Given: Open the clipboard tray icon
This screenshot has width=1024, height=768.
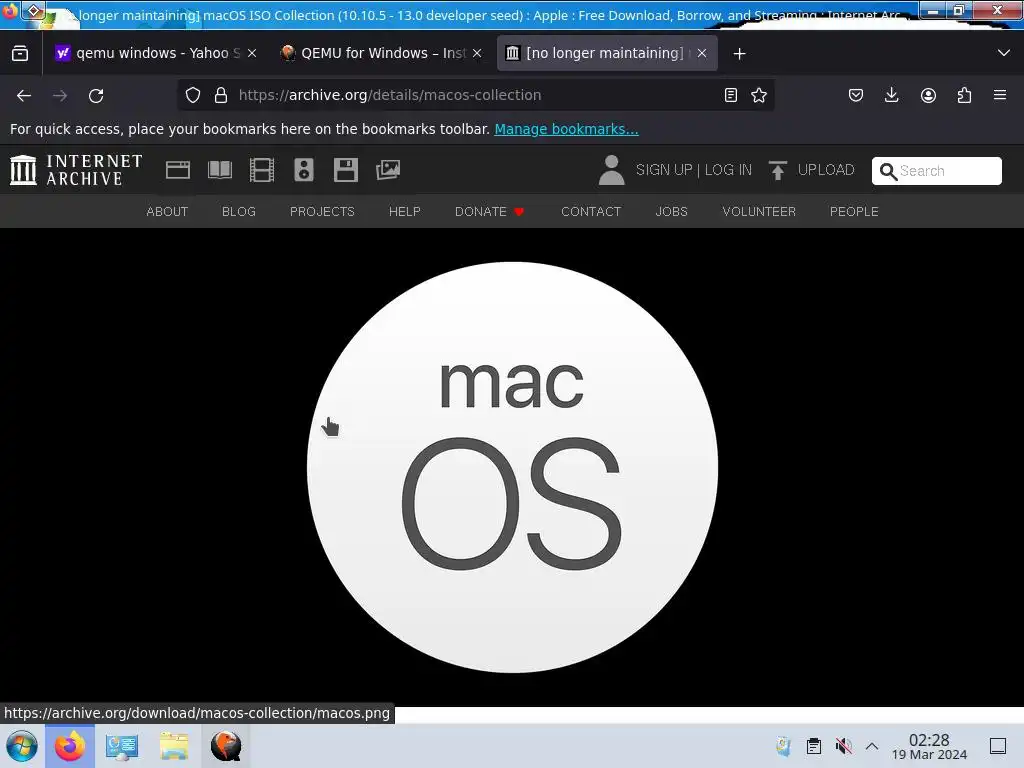Looking at the screenshot, I should click(x=814, y=746).
